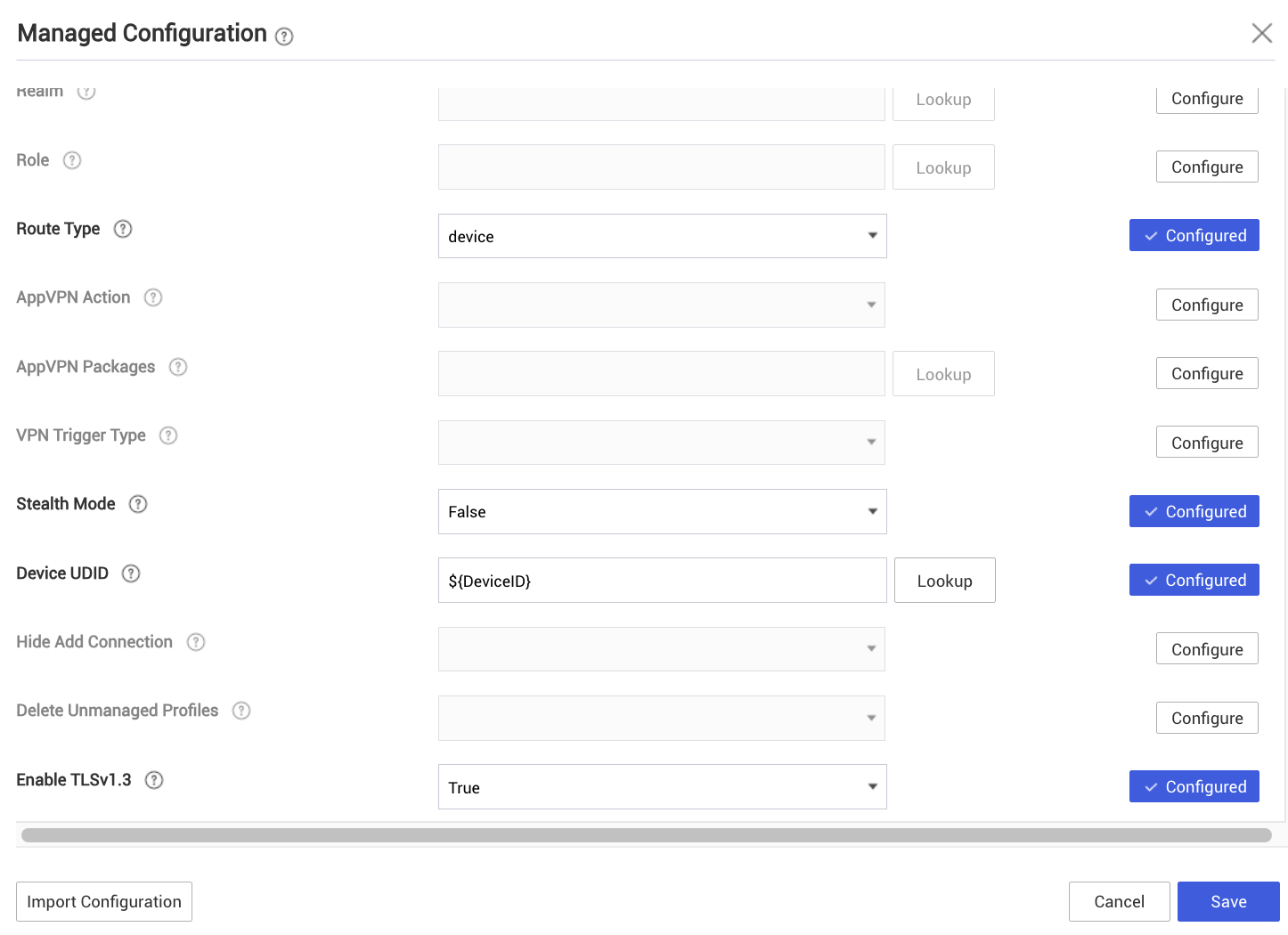Open help tooltip for AppVPN Action
Viewport: 1288px width, 935px height.
(x=153, y=297)
